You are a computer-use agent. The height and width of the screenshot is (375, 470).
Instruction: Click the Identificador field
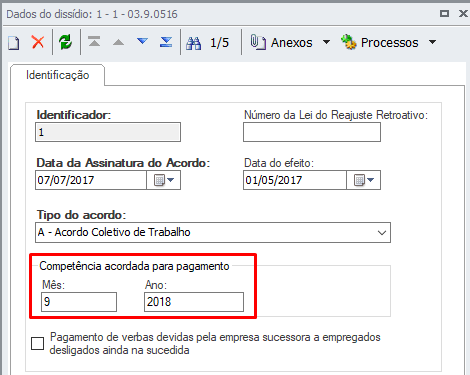tap(108, 132)
